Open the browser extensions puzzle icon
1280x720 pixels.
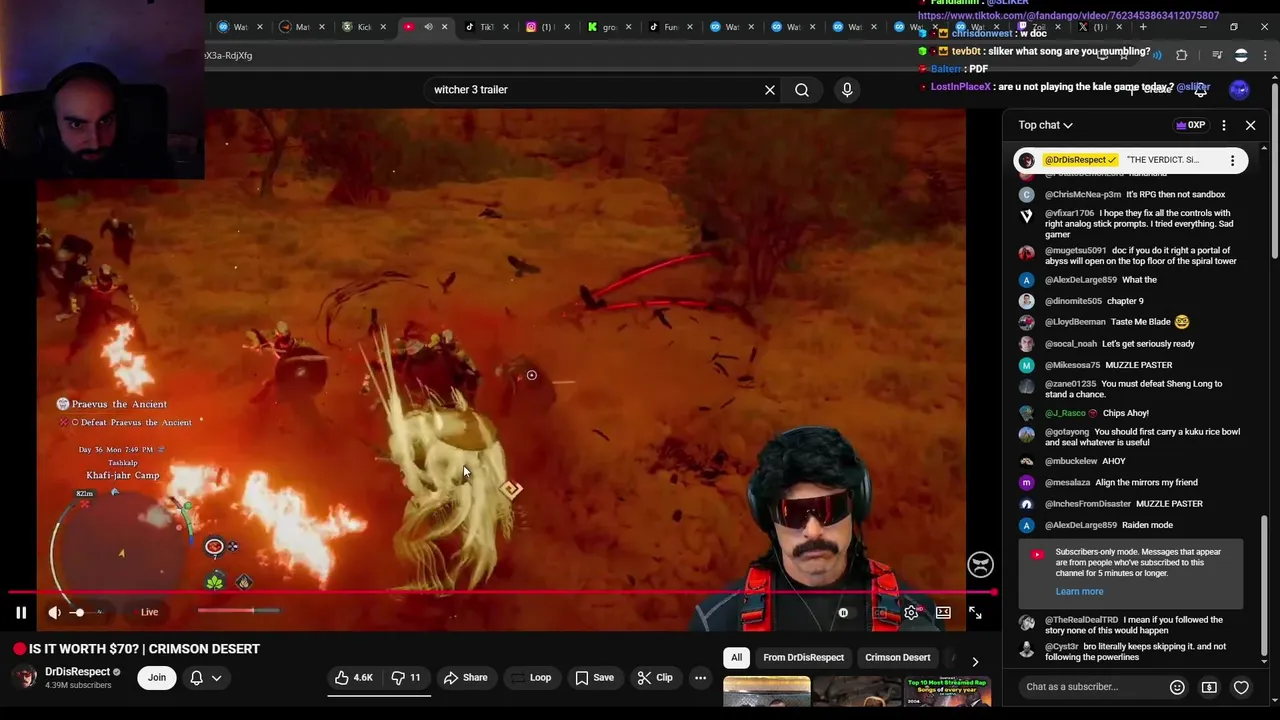click(x=1182, y=55)
